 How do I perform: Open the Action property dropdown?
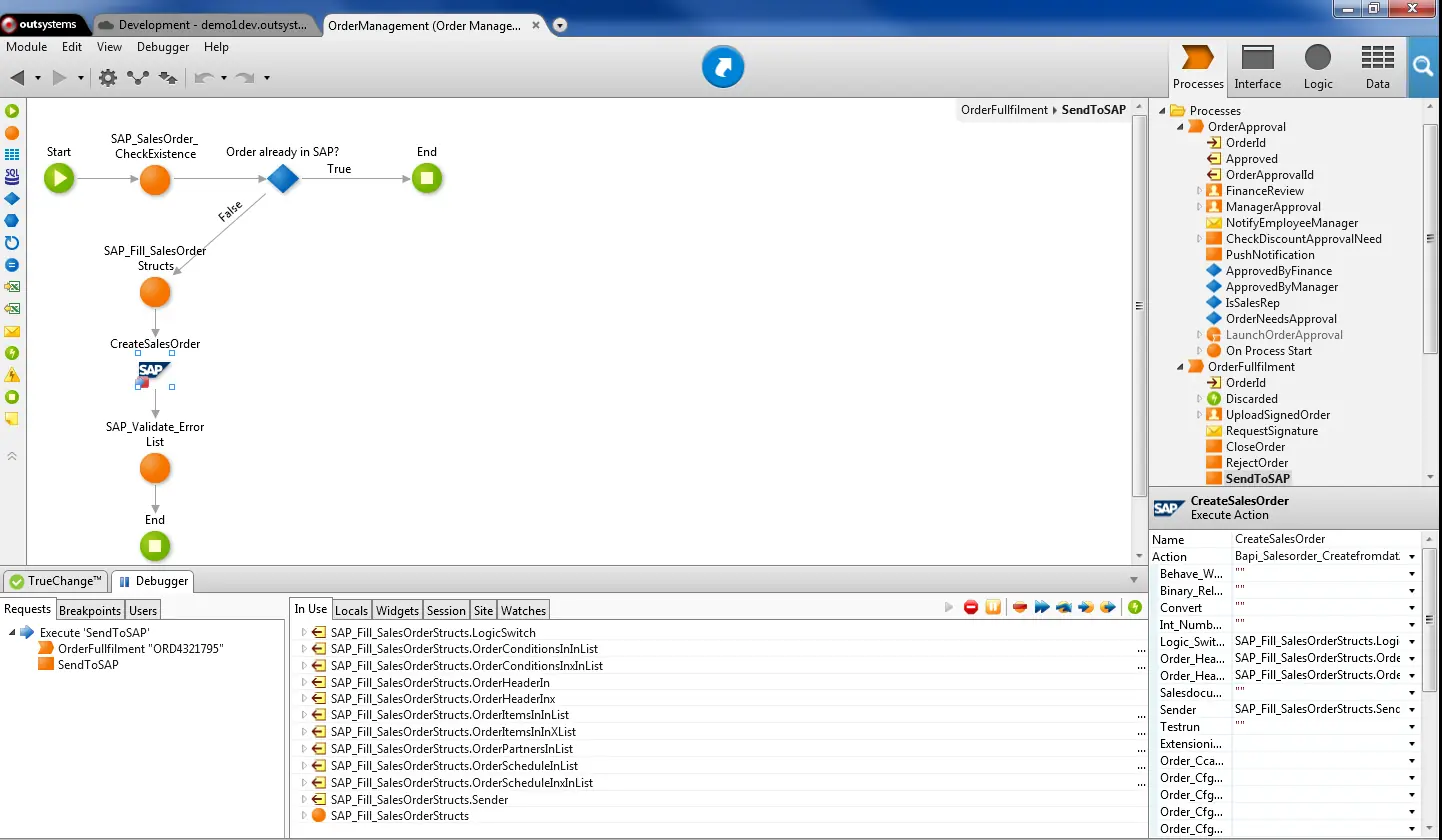click(1412, 557)
